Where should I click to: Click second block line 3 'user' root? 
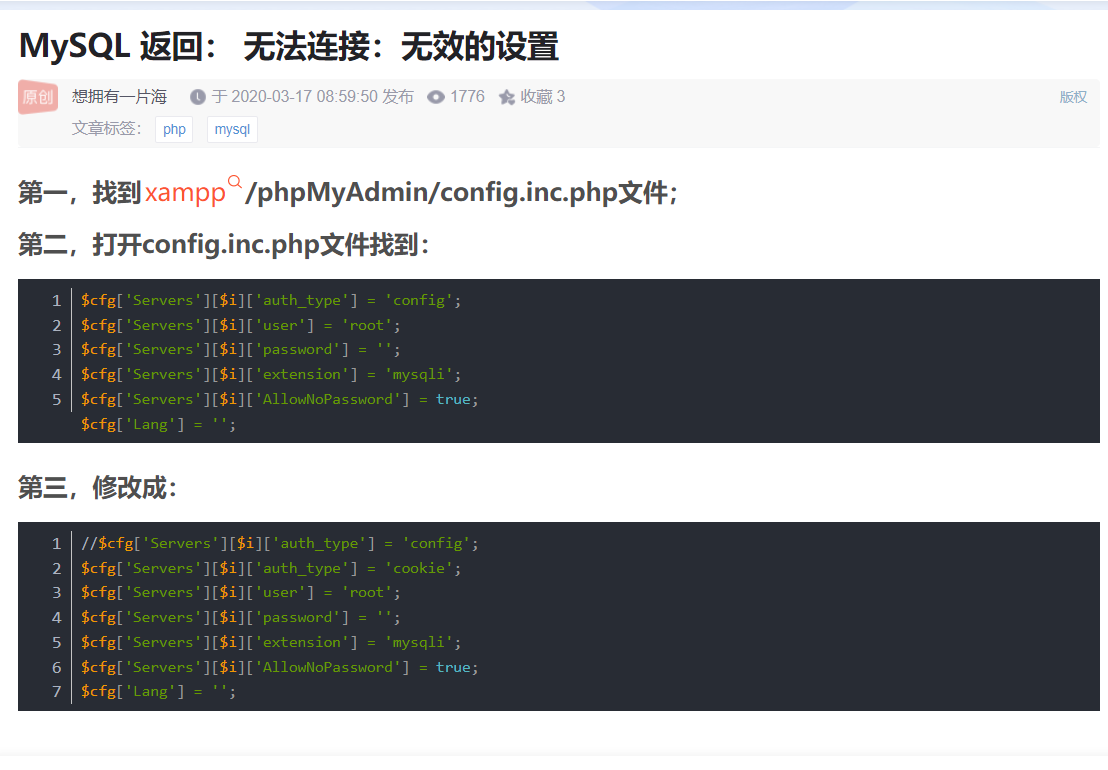point(240,593)
